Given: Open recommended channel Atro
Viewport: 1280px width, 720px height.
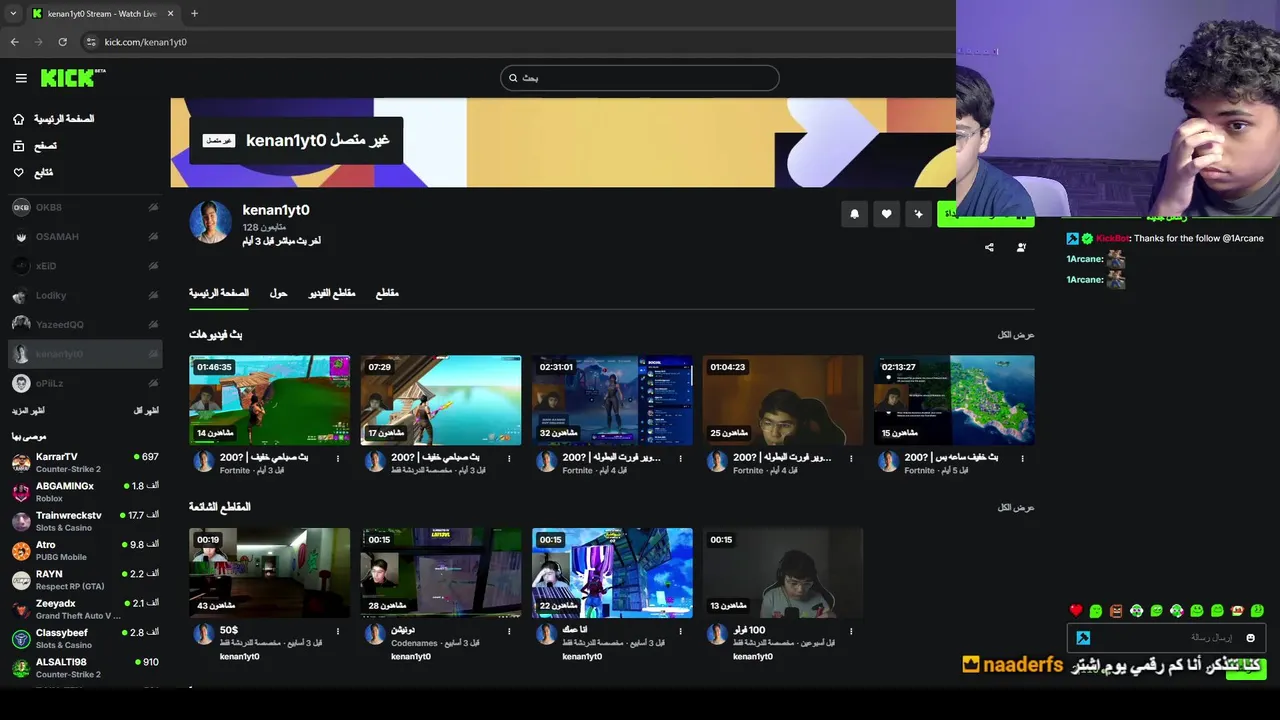Looking at the screenshot, I should 85,551.
